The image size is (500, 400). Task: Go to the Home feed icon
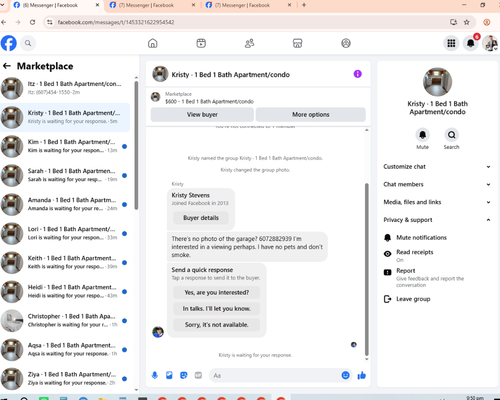pos(153,43)
